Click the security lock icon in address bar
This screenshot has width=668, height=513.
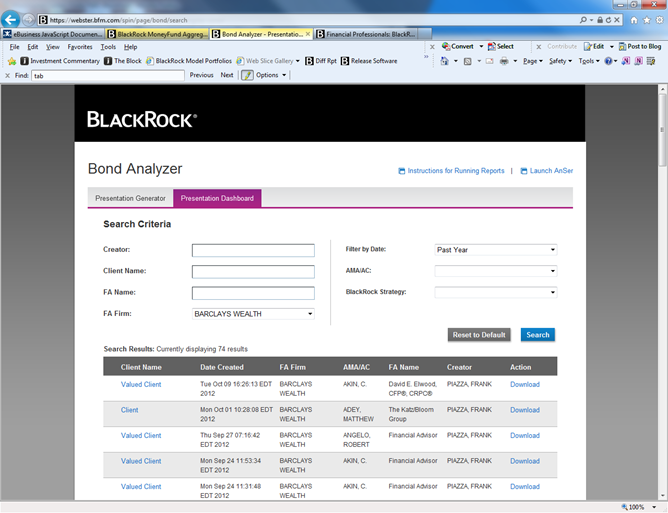point(600,20)
